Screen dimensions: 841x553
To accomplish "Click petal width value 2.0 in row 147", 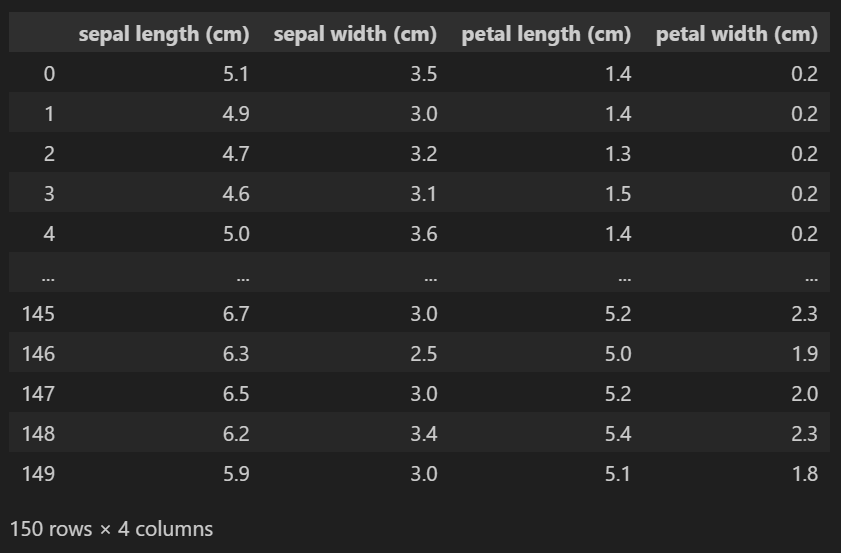I will tap(805, 394).
